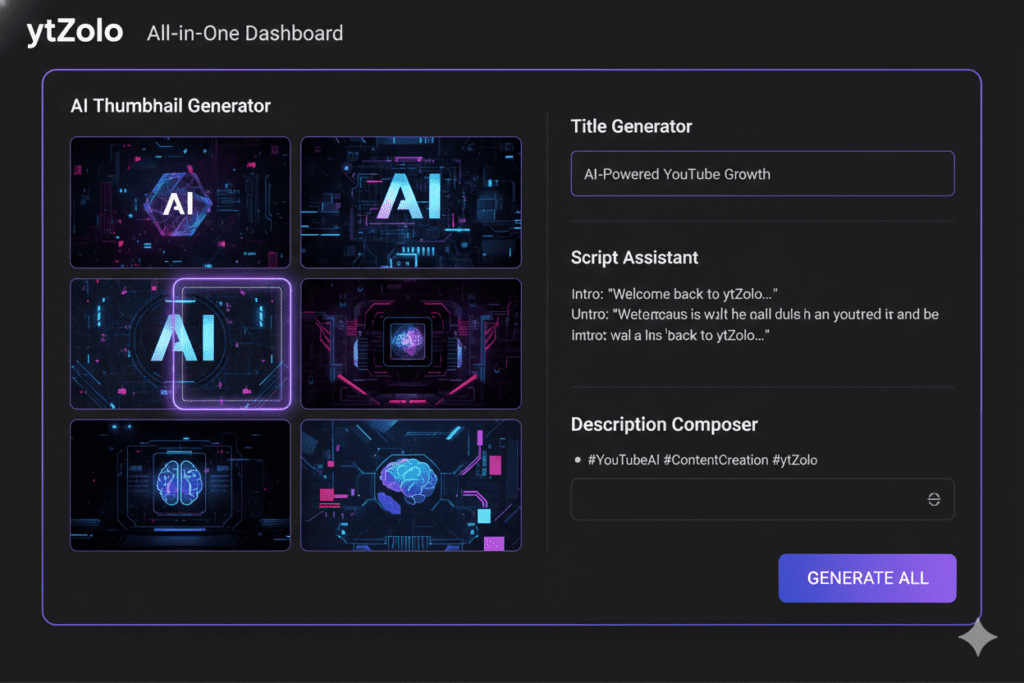Click the GENERATE ALL button

tap(866, 578)
